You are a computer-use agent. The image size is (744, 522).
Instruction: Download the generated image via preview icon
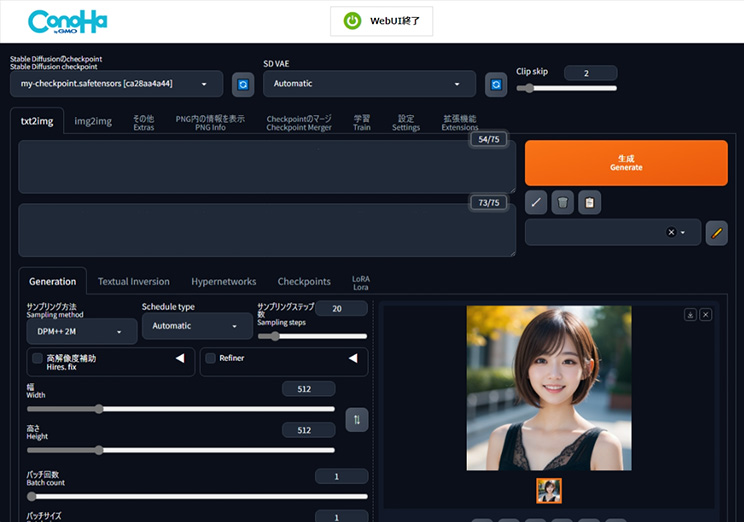[x=690, y=315]
